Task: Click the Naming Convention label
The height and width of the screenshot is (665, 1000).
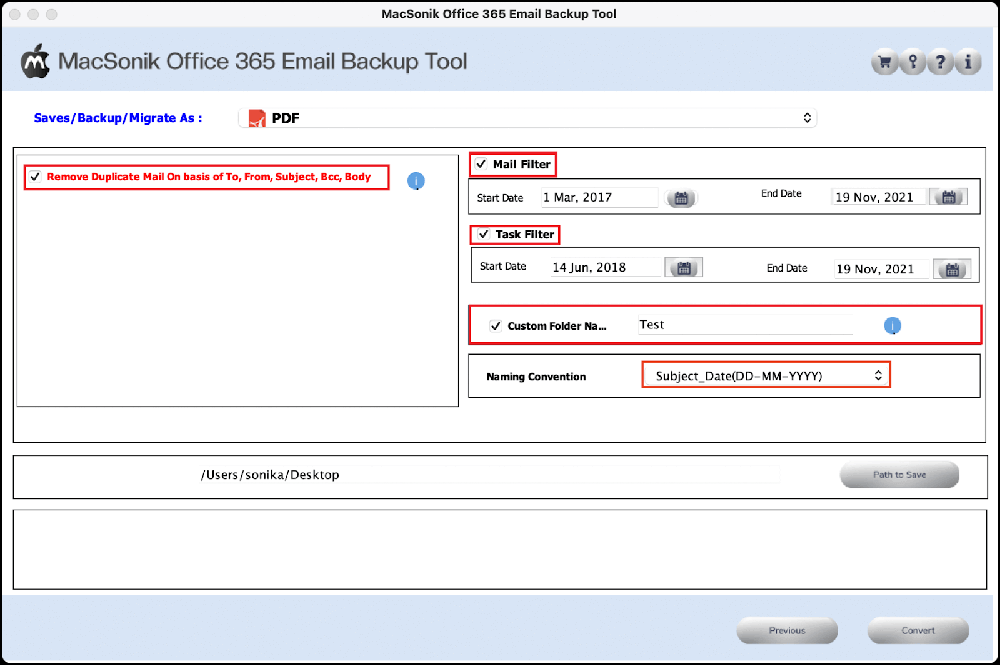Action: [536, 377]
